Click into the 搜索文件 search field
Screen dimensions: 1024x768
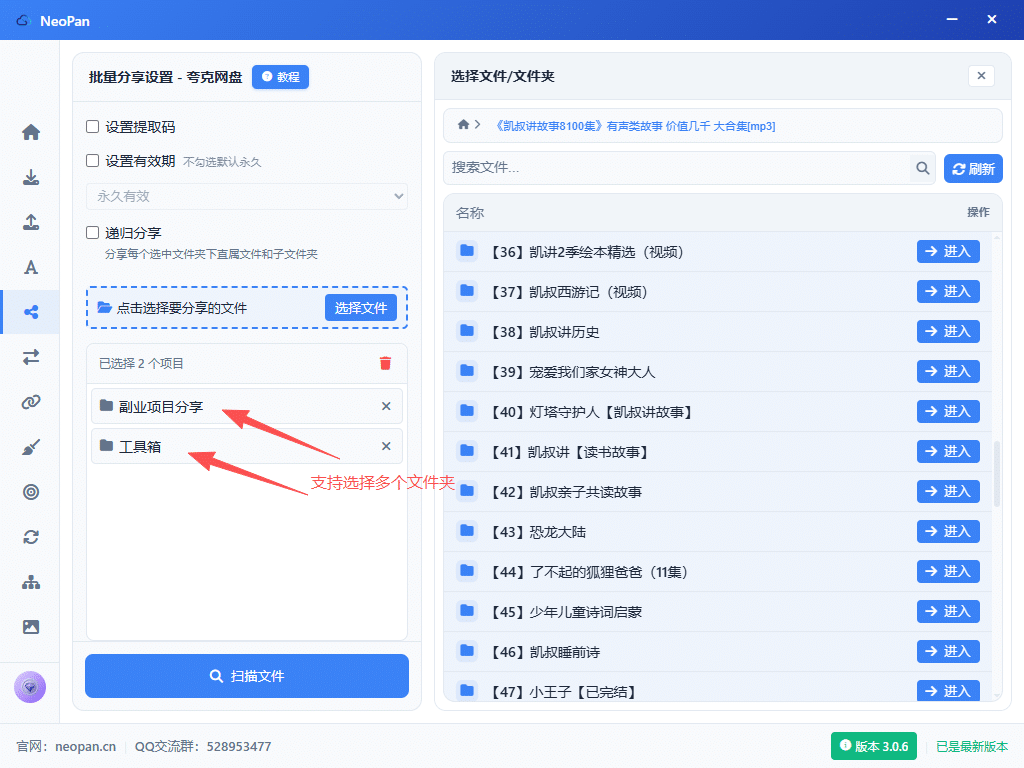click(x=678, y=168)
